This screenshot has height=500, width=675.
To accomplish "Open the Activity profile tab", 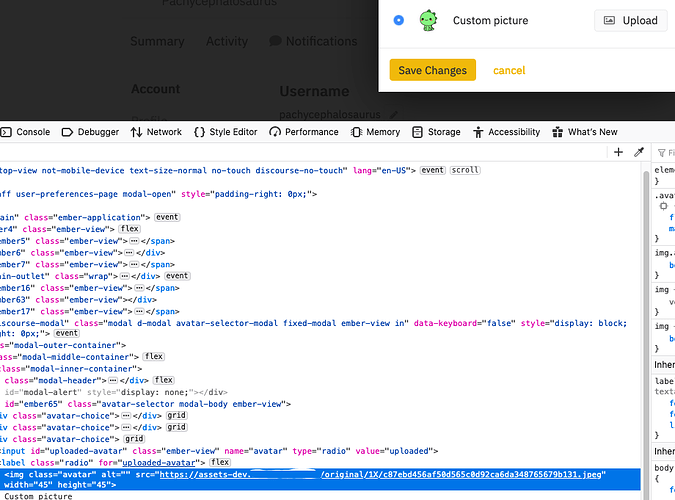I will pyautogui.click(x=227, y=41).
